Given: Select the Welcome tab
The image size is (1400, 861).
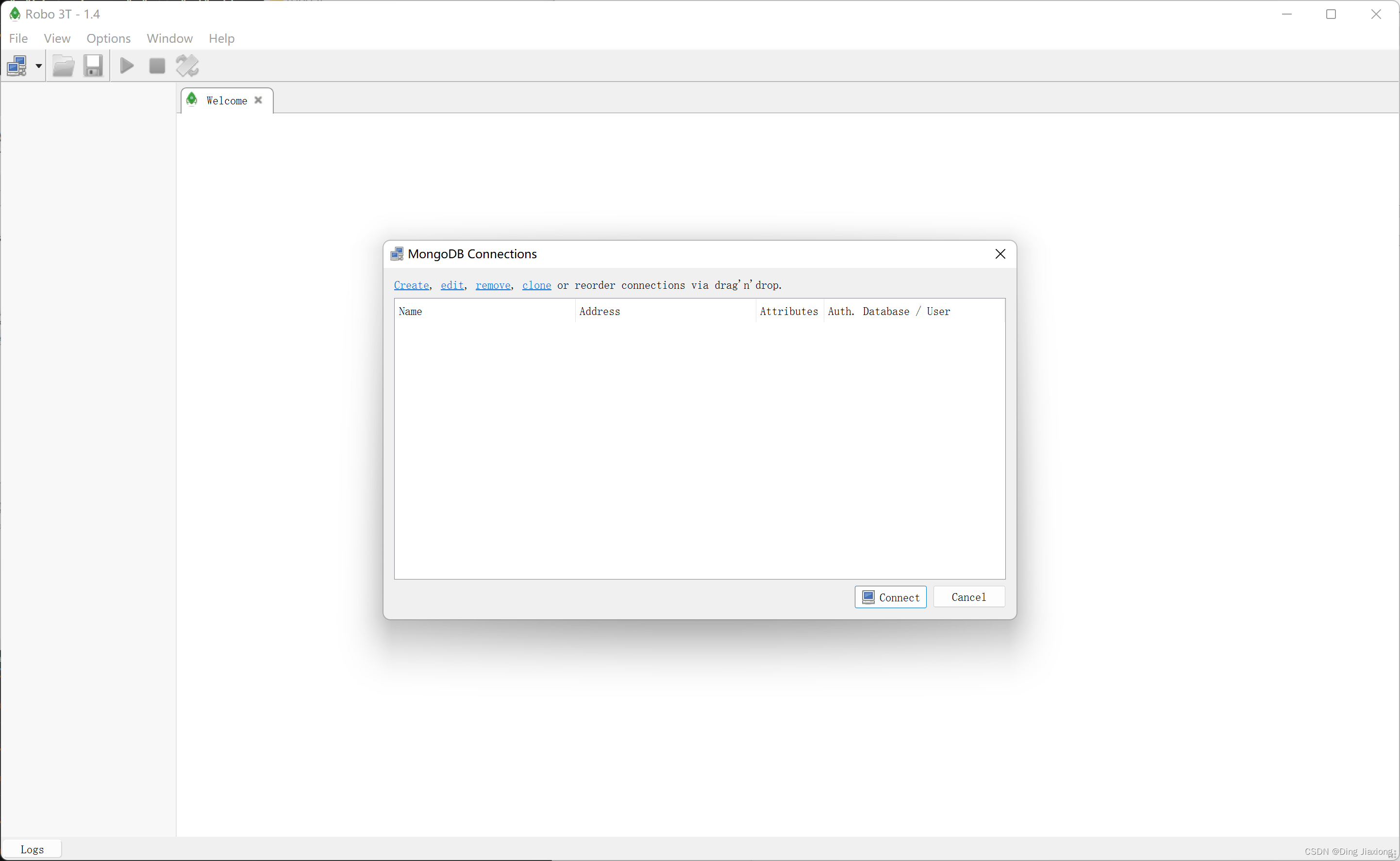Looking at the screenshot, I should [x=224, y=100].
